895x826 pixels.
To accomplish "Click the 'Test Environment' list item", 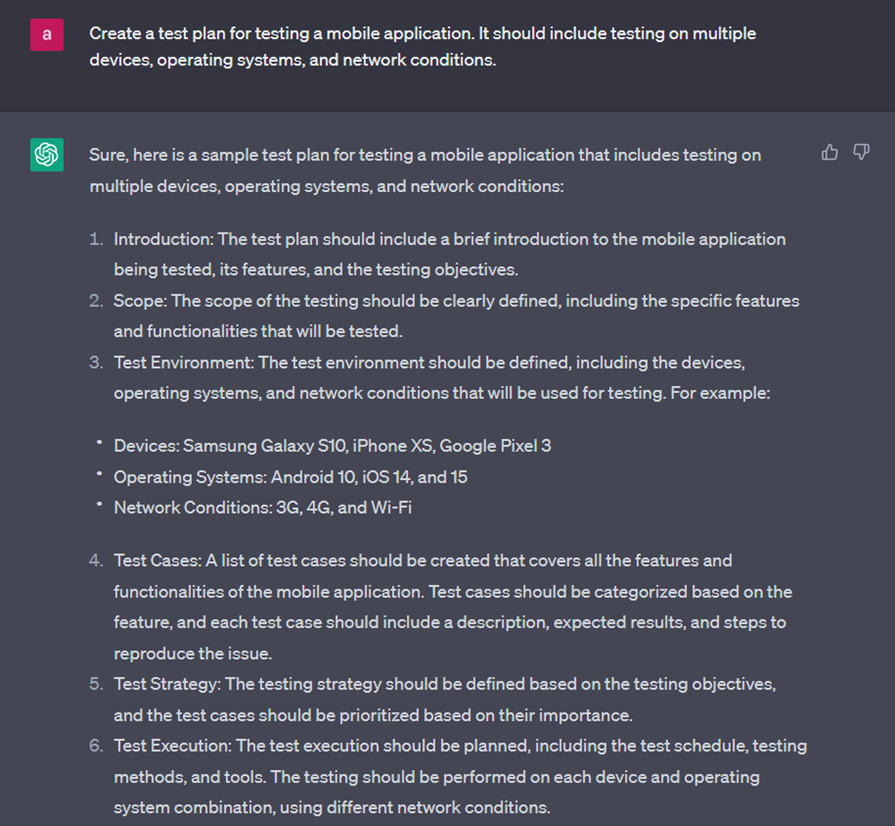I will pos(442,377).
